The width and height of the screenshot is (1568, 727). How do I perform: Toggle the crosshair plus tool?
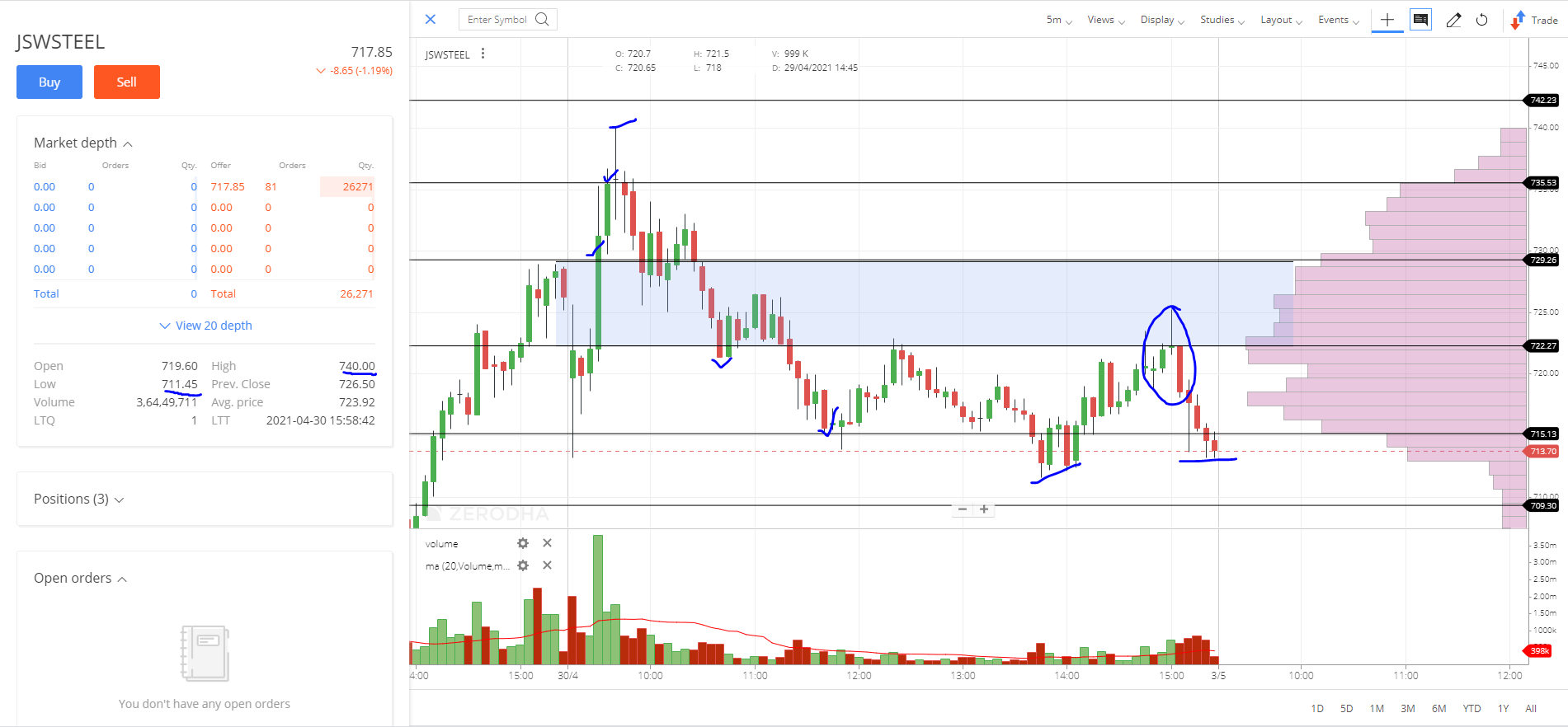(x=1387, y=20)
